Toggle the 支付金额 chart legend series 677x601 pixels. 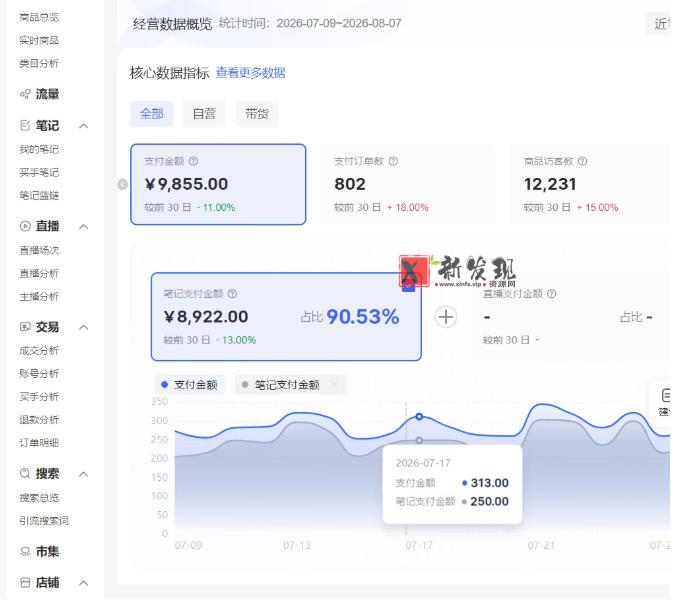coord(190,385)
